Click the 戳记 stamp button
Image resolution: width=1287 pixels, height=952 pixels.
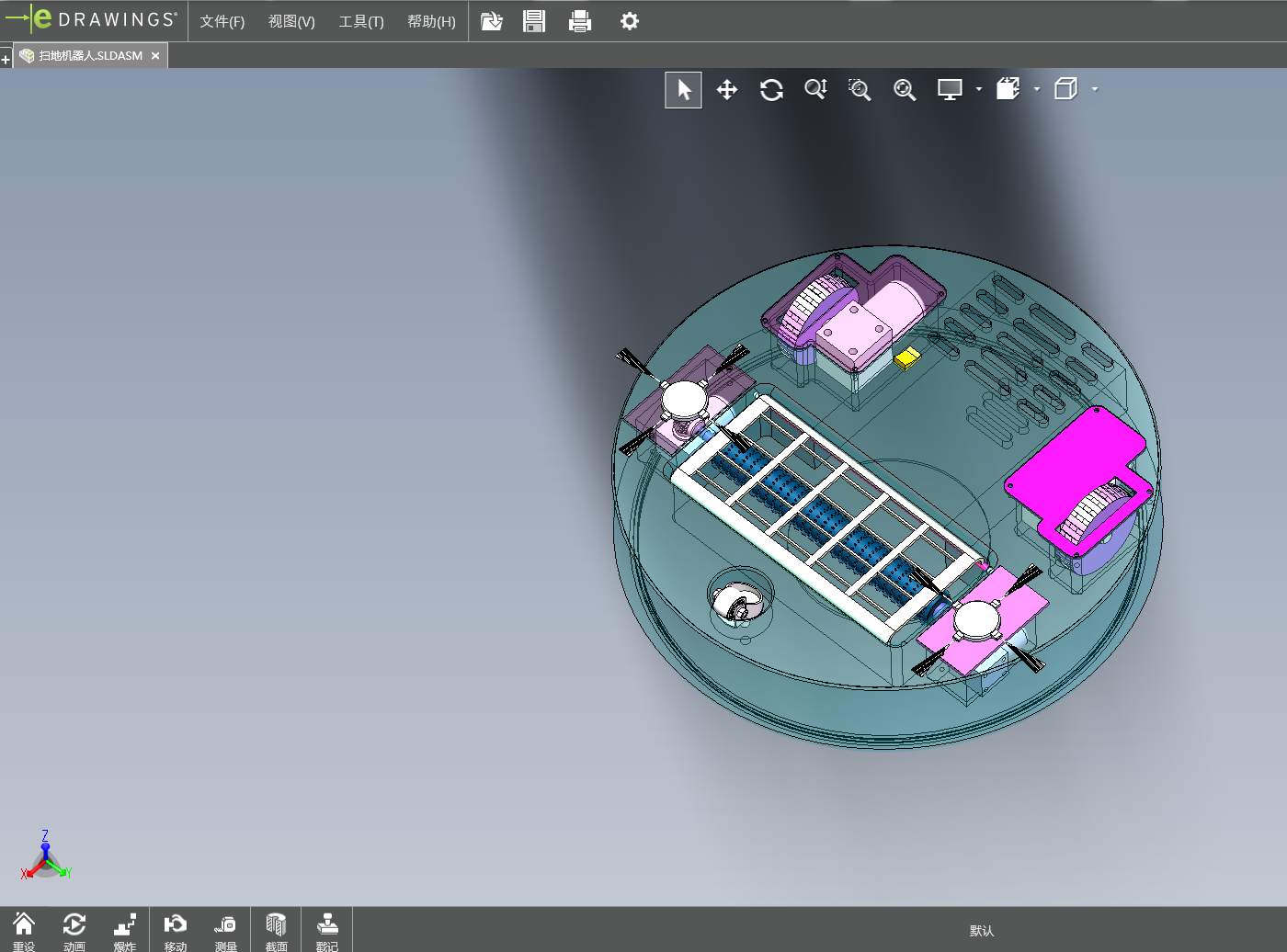(327, 930)
